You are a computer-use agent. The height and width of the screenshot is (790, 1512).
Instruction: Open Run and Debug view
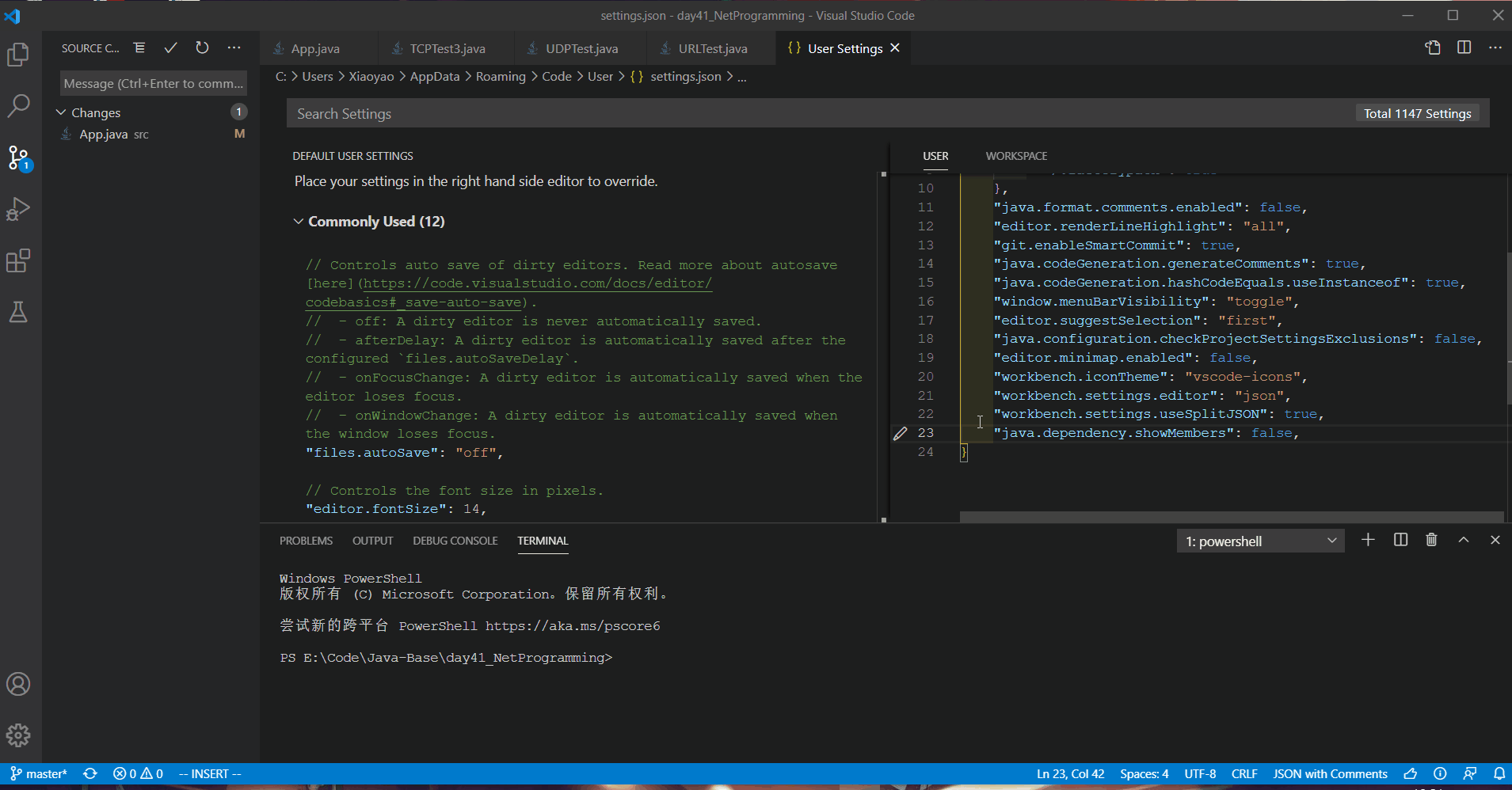18,209
